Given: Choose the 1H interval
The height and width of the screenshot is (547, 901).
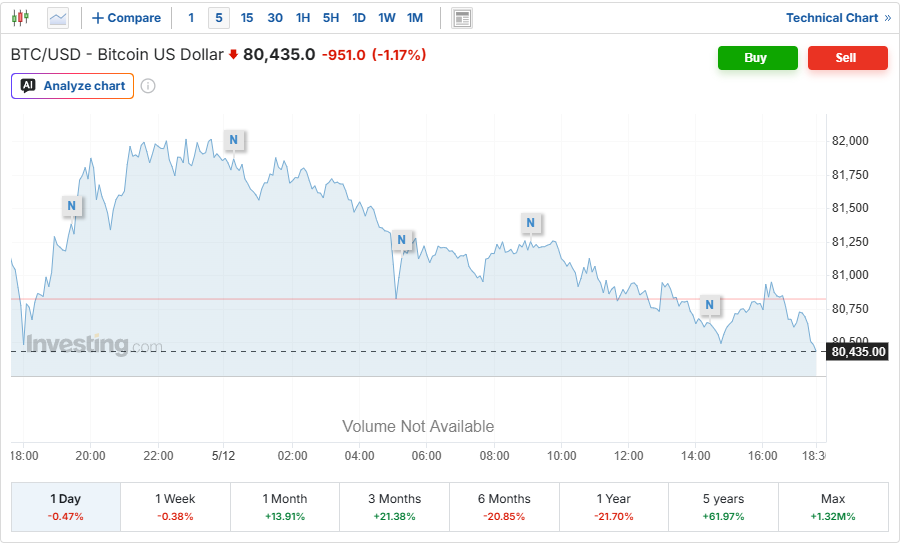Looking at the screenshot, I should tap(303, 18).
